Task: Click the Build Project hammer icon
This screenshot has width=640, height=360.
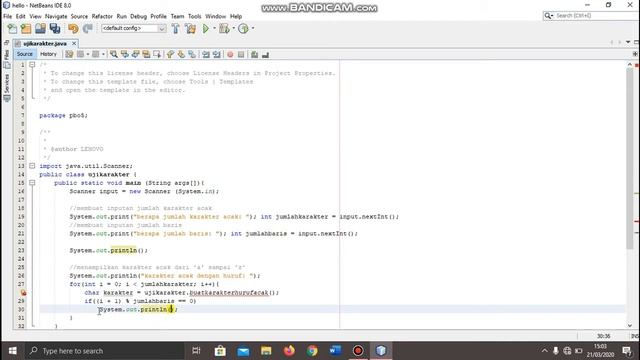Action: 176,29
